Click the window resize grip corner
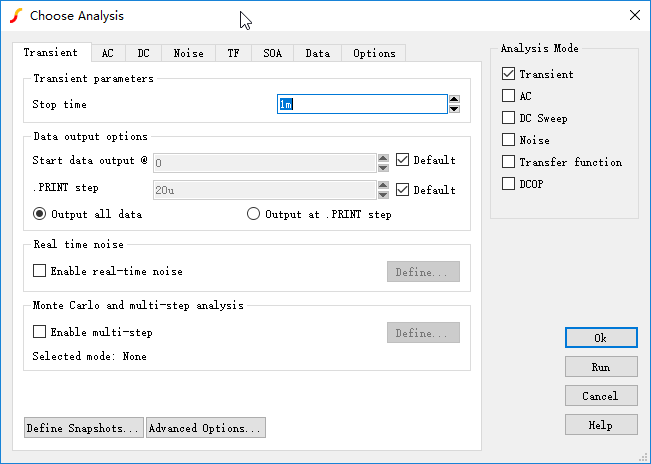This screenshot has width=651, height=464. (644, 457)
